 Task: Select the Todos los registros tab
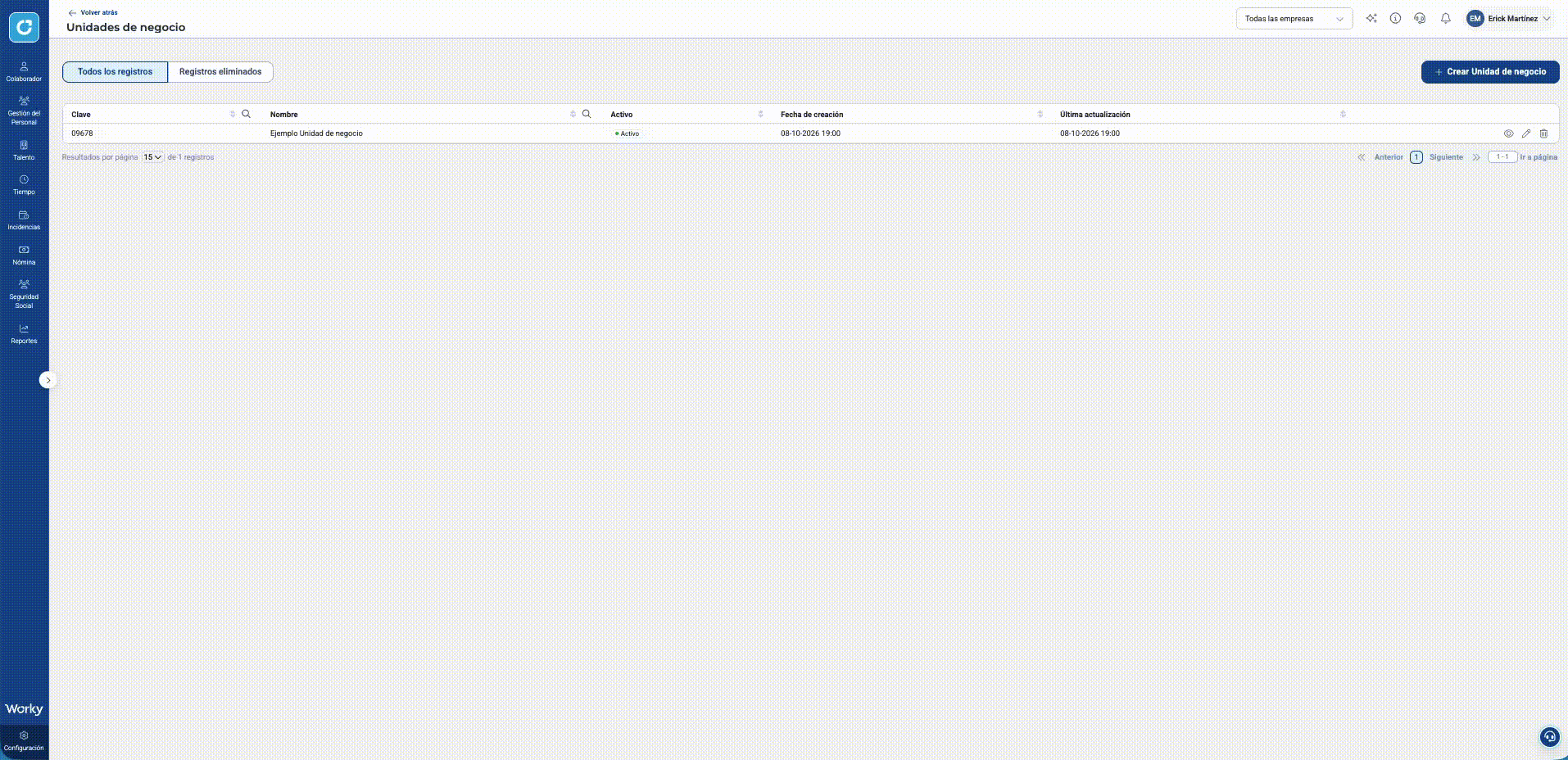coord(115,72)
